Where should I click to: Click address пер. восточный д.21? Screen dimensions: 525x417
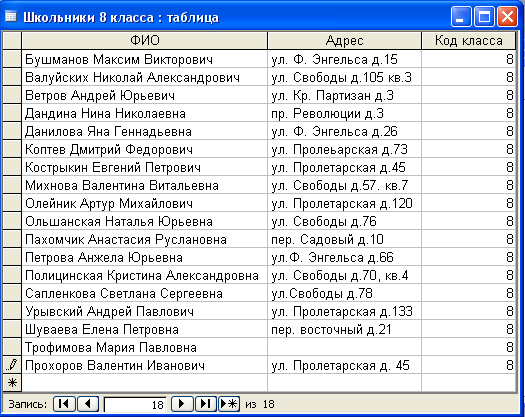point(344,329)
